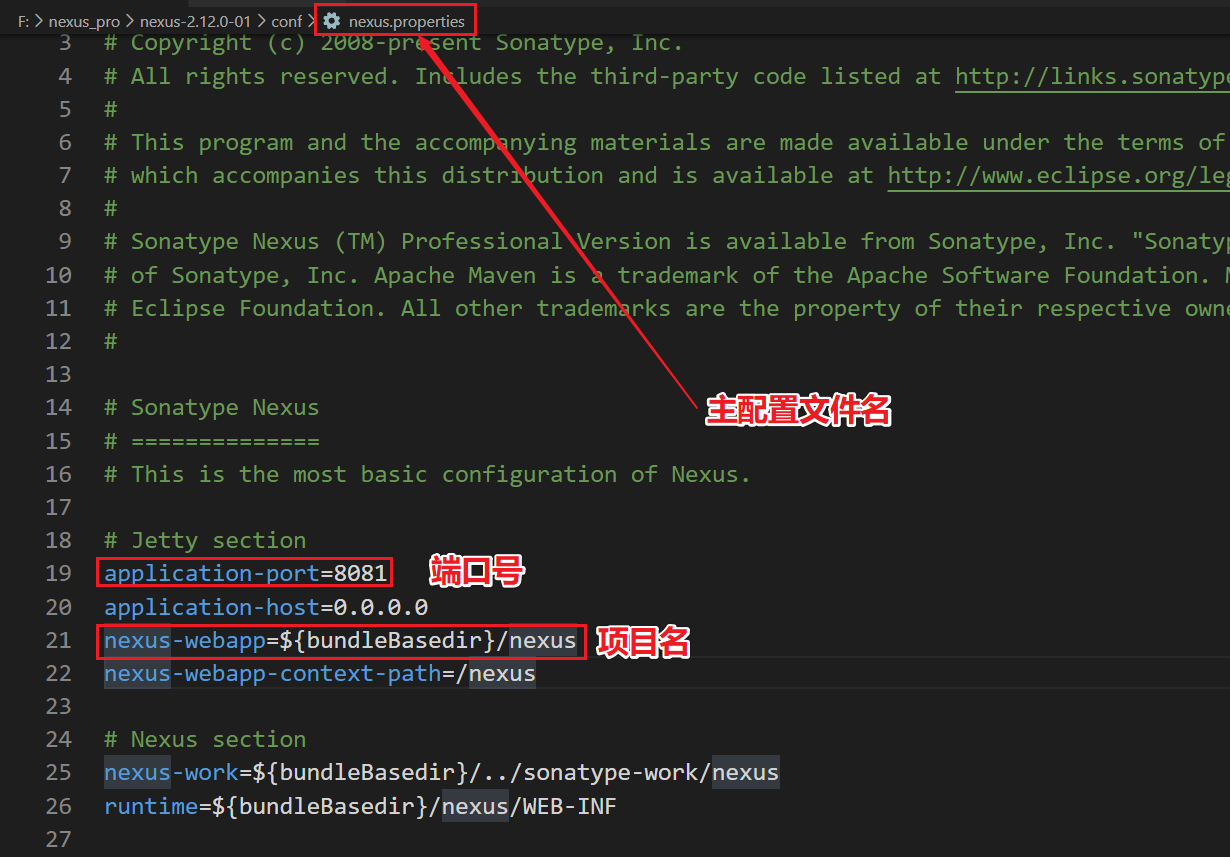
Task: Click the application-host property key
Action: (212, 607)
